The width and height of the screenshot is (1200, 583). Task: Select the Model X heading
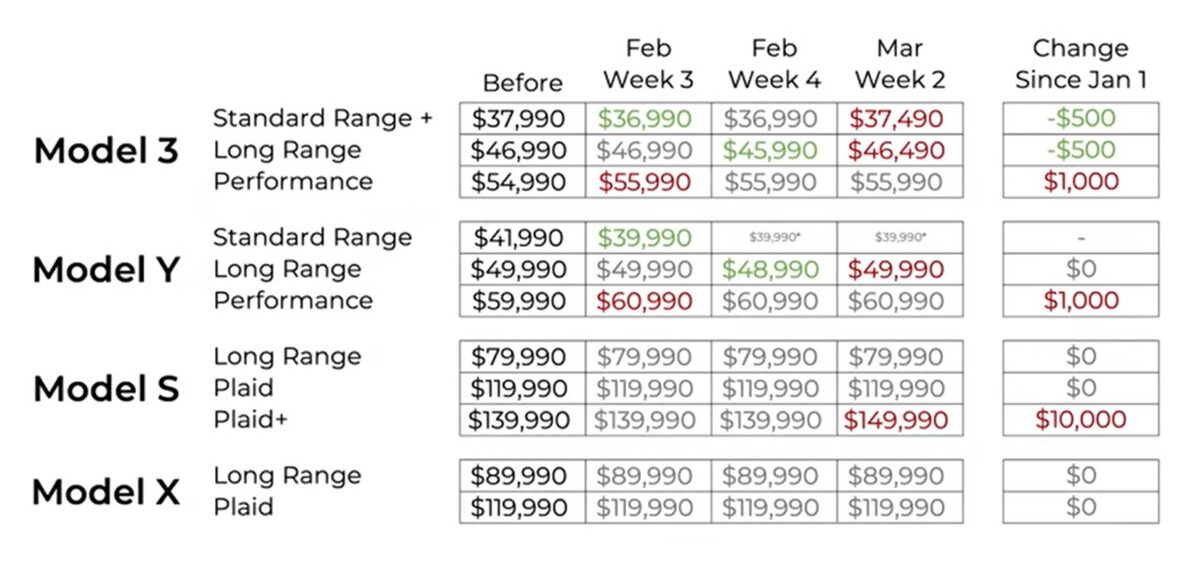click(106, 492)
